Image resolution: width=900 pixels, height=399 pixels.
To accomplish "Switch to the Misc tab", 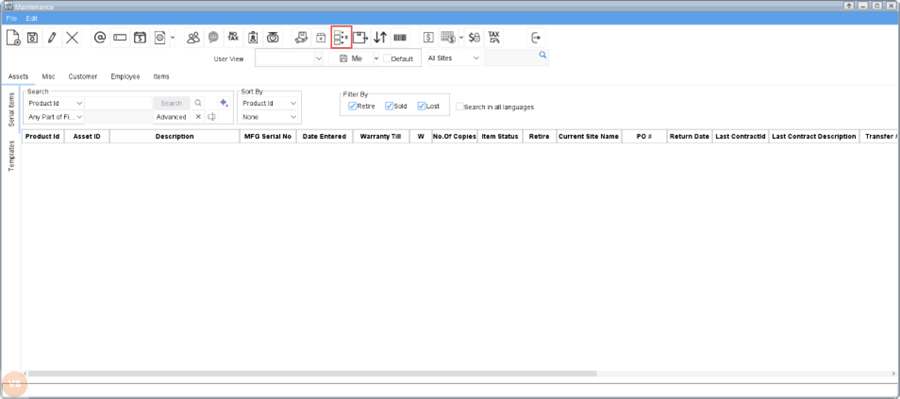I will coord(48,76).
